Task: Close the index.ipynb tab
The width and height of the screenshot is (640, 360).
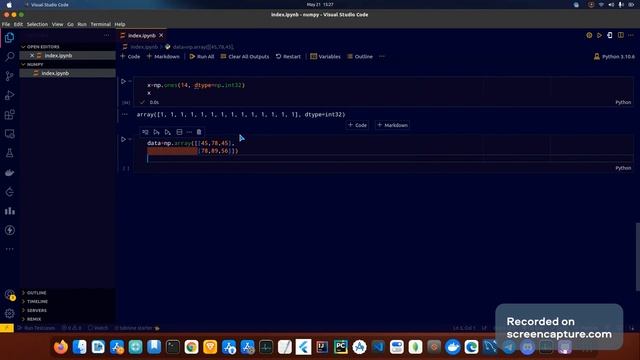Action: [x=161, y=36]
